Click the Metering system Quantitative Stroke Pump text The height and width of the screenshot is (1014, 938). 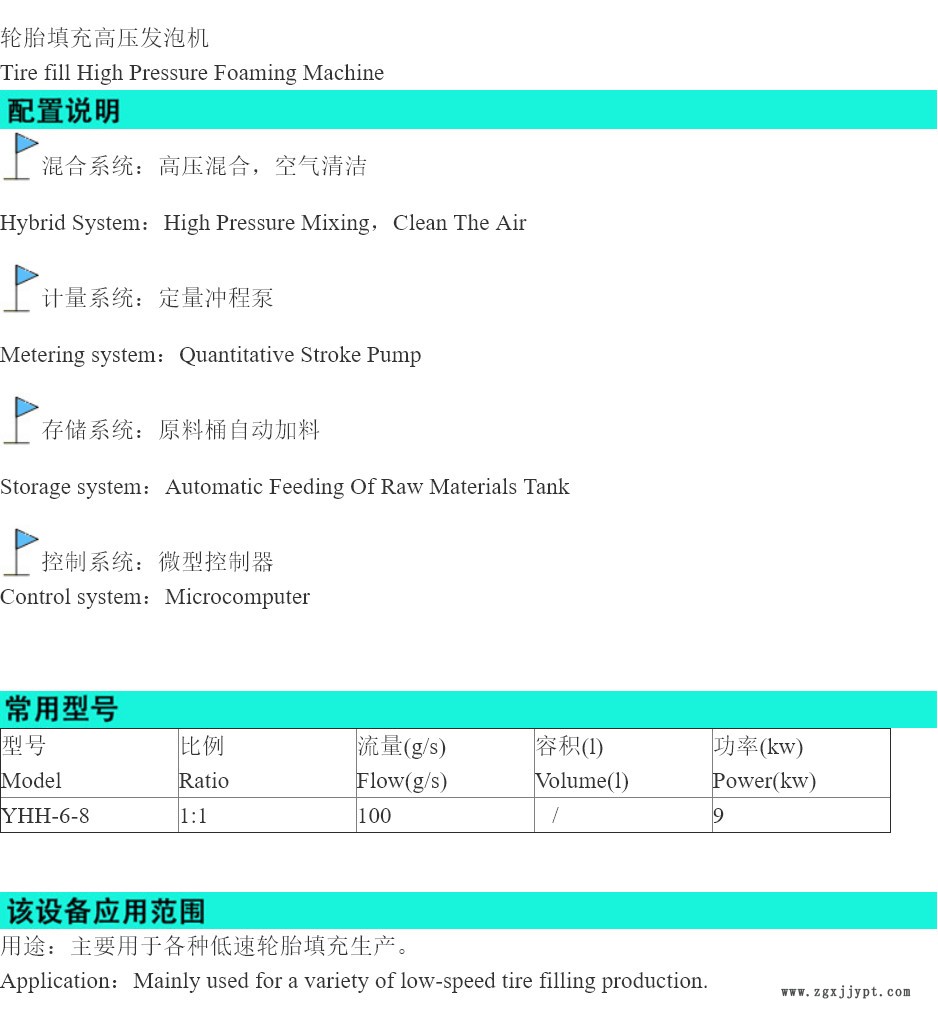(211, 355)
